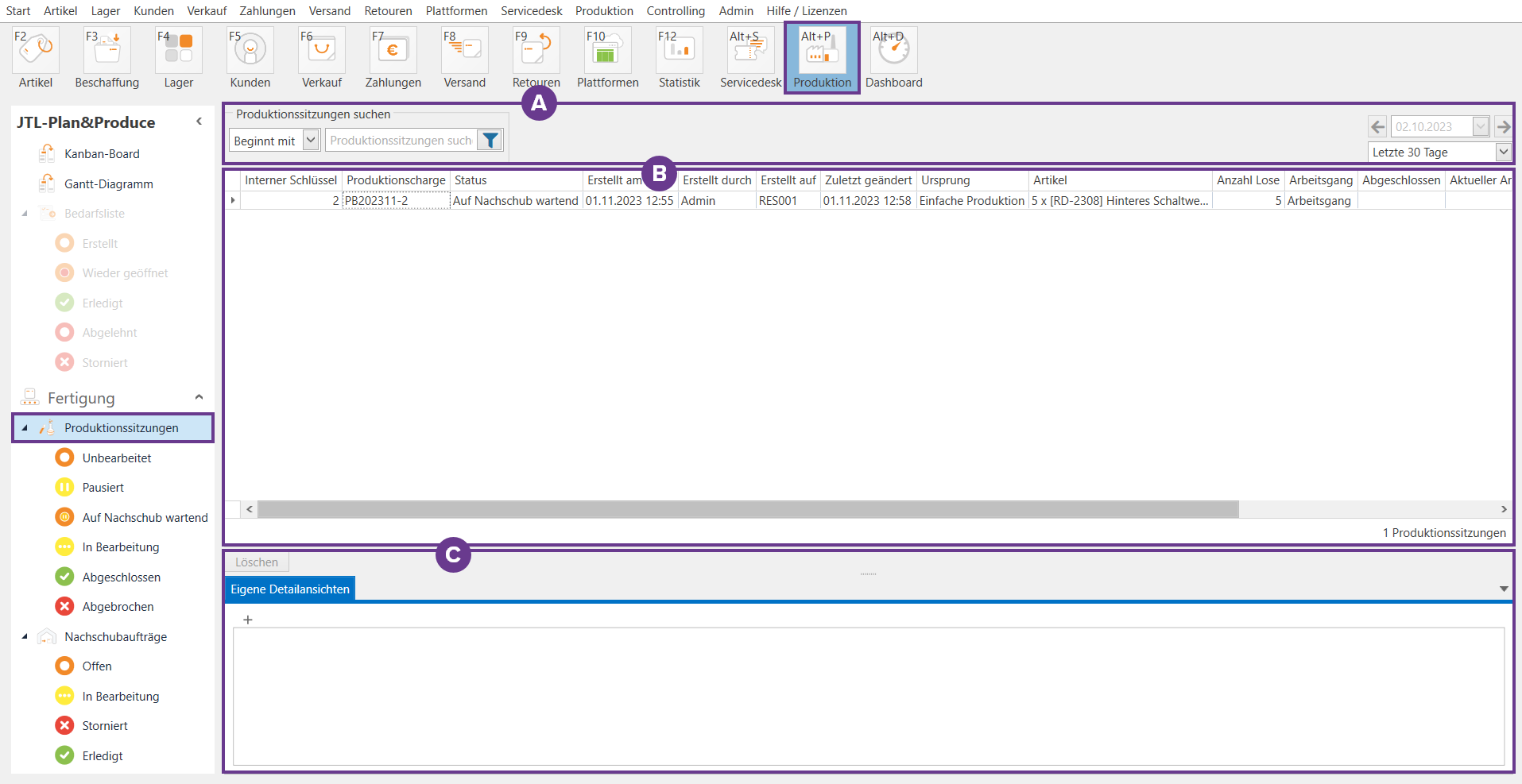Click the Löschen button
The height and width of the screenshot is (784, 1522).
pos(256,562)
